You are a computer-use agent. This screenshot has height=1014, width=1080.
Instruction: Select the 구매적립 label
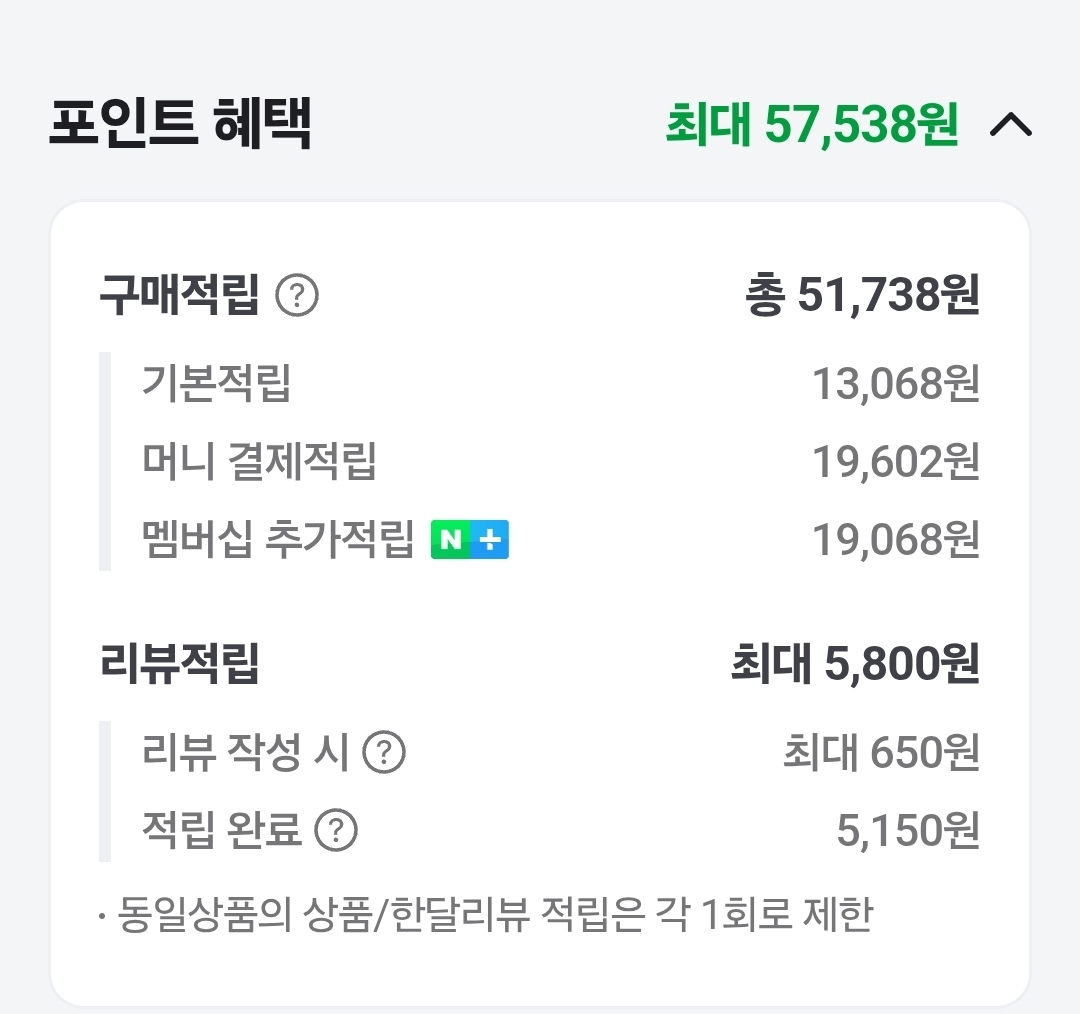click(x=179, y=295)
